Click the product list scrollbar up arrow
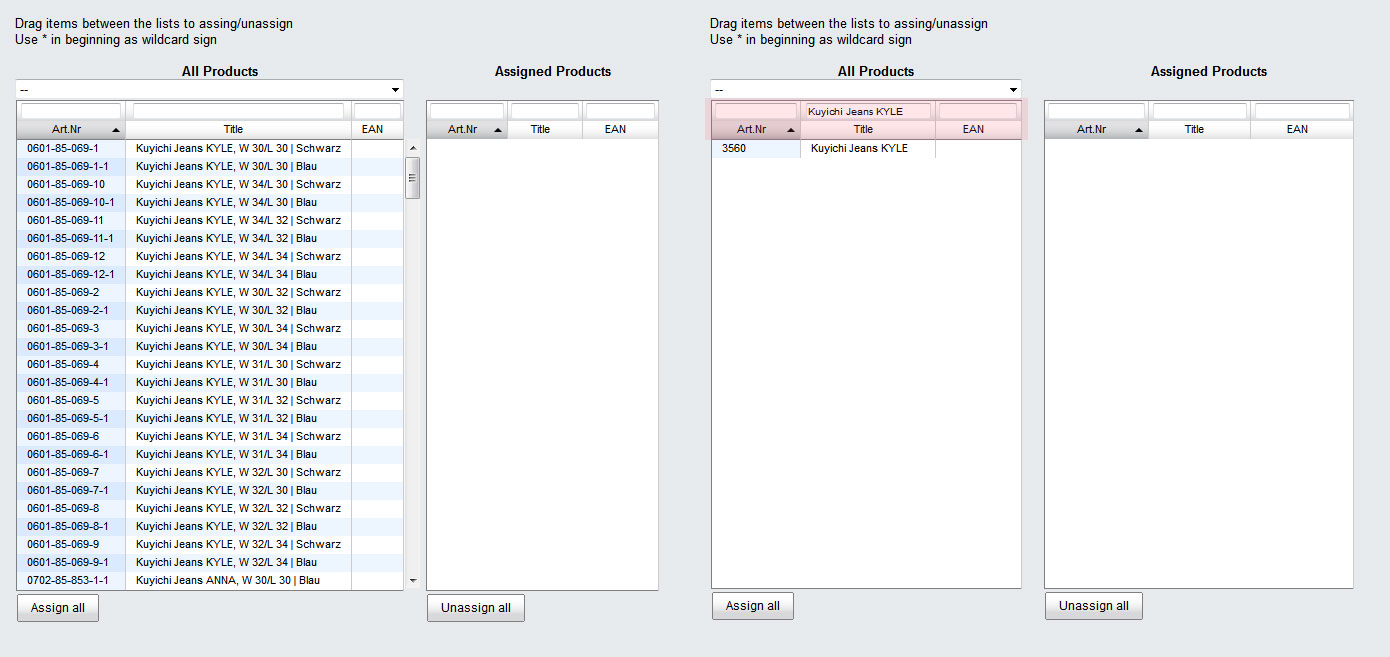Image resolution: width=1390 pixels, height=657 pixels. [x=413, y=148]
